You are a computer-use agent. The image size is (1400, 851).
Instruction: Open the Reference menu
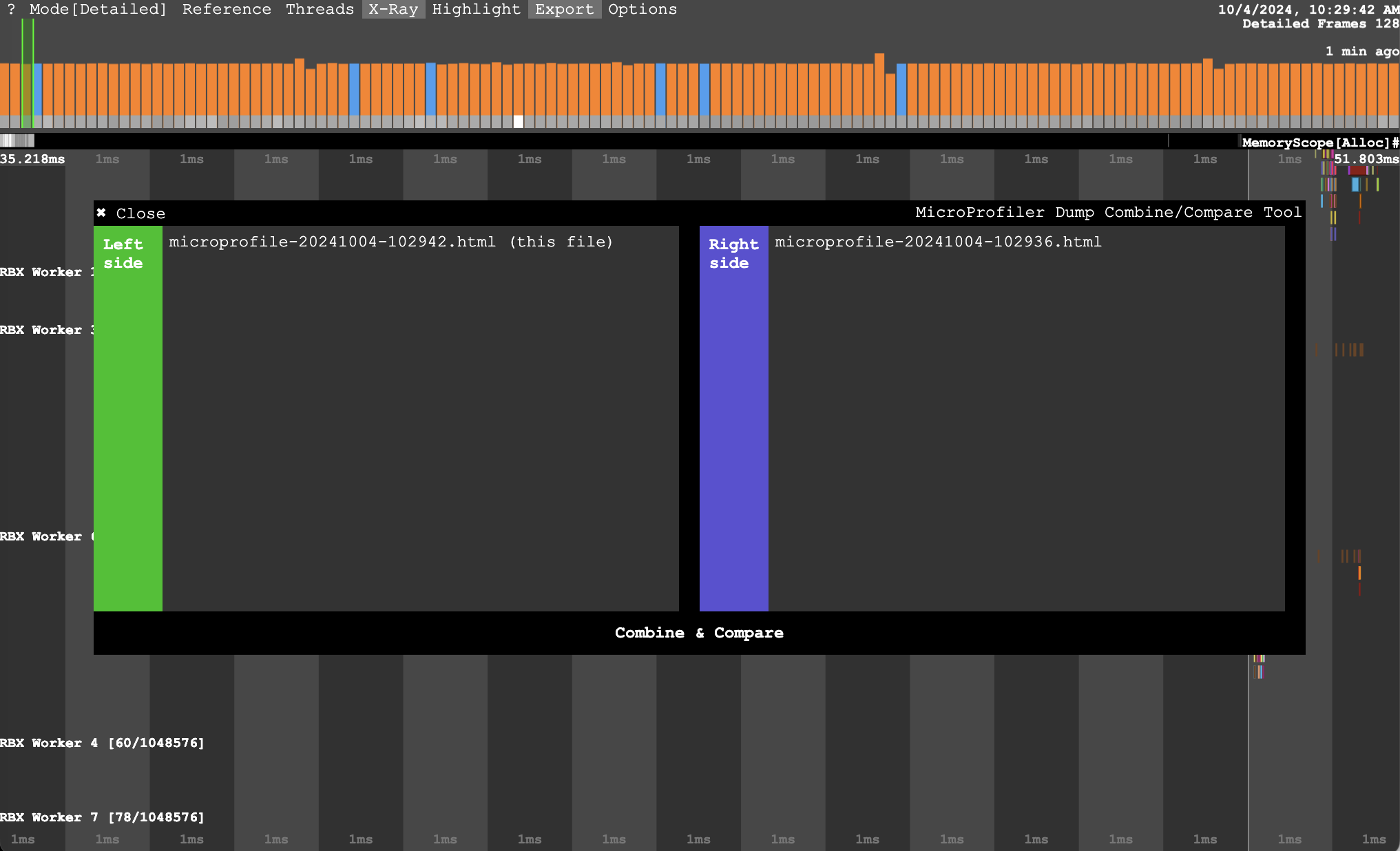pos(227,9)
